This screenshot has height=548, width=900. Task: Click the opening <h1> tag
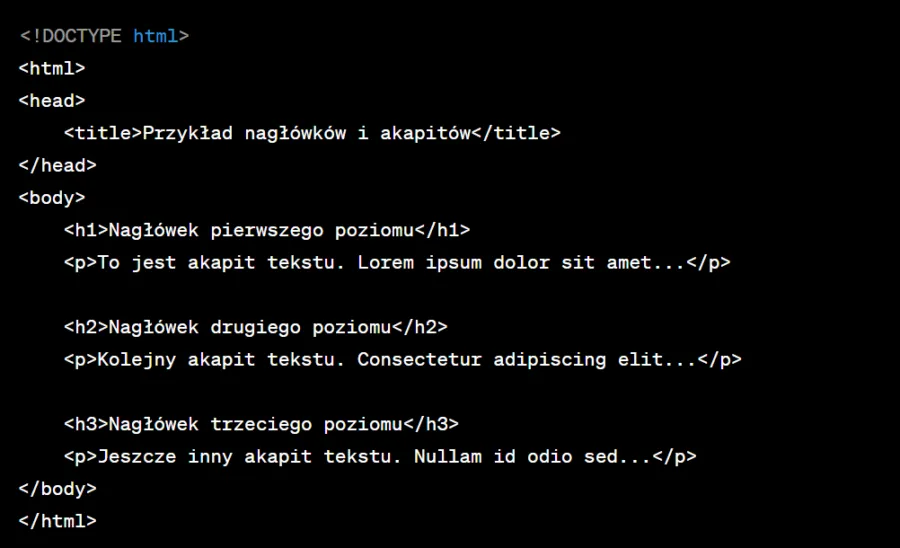(x=86, y=230)
